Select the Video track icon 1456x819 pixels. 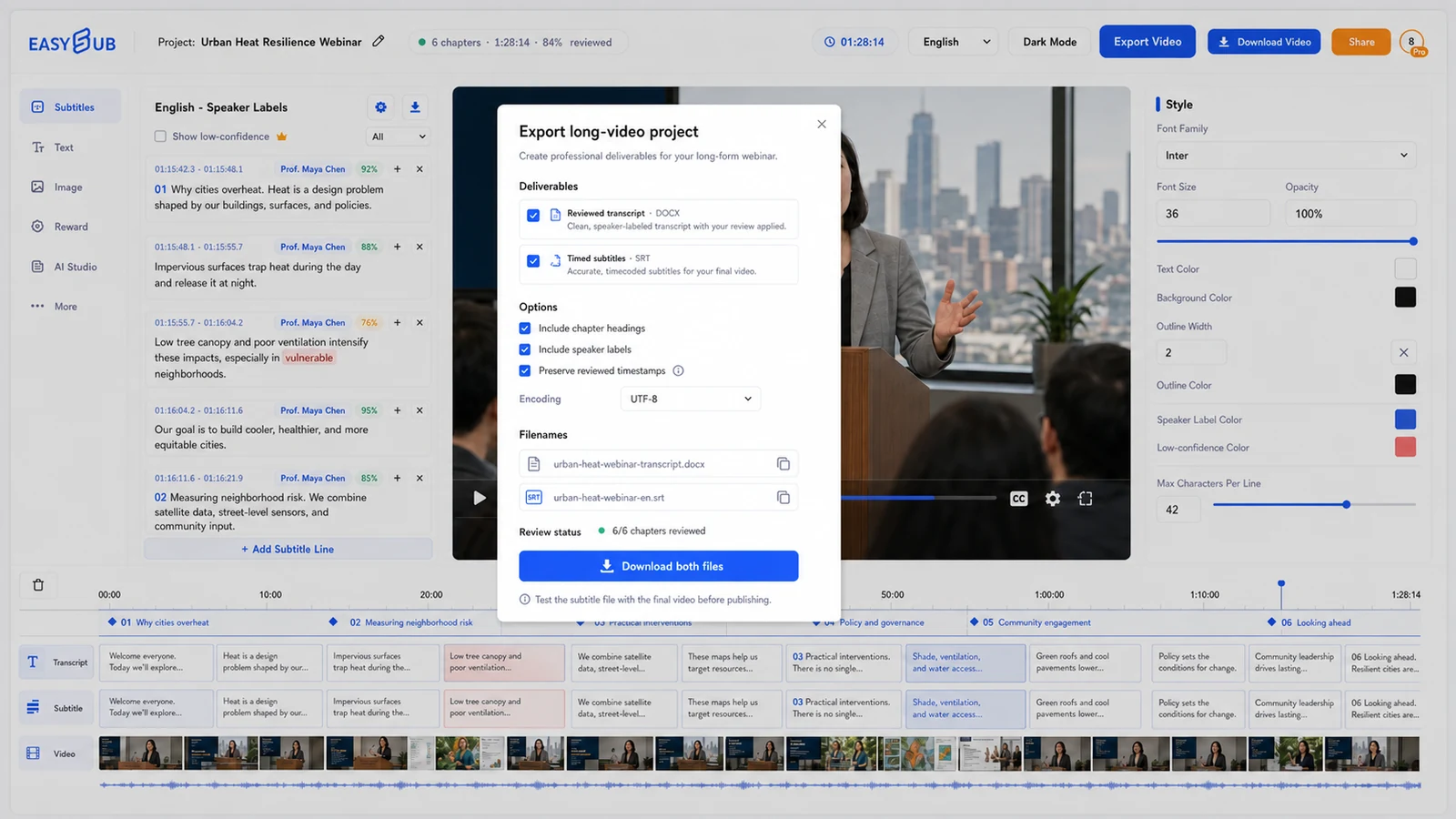33,753
